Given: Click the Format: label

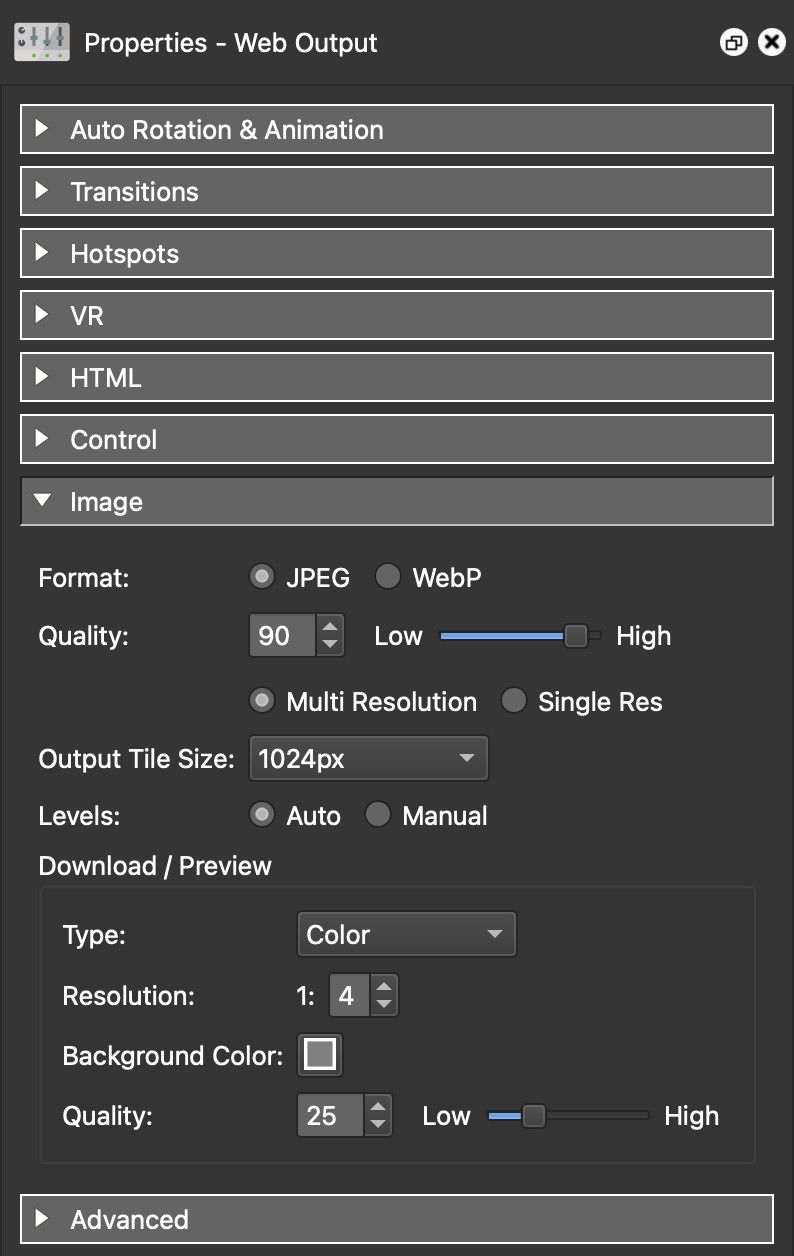Looking at the screenshot, I should click(x=84, y=577).
